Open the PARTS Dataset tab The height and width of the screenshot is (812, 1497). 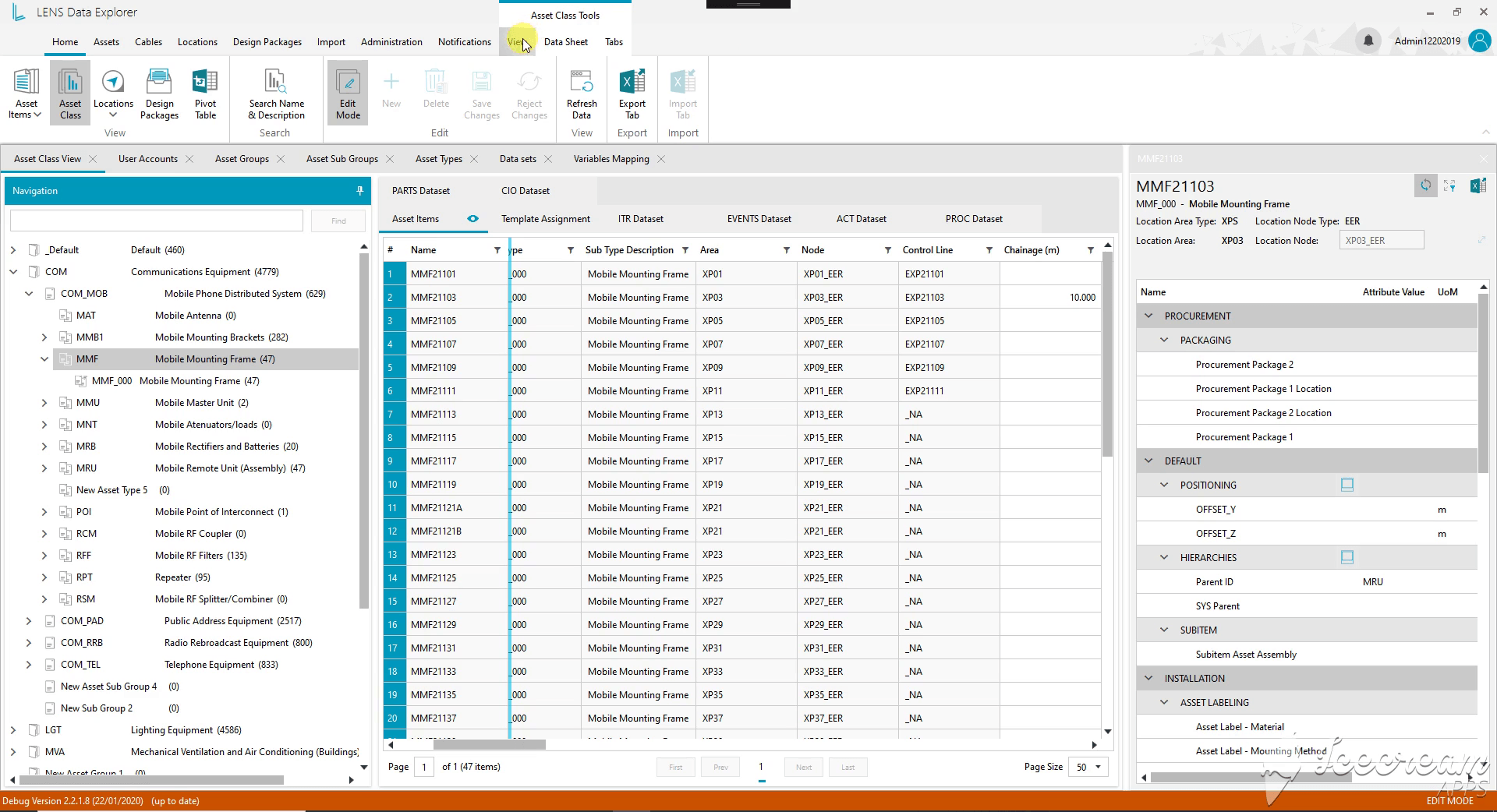coord(421,191)
